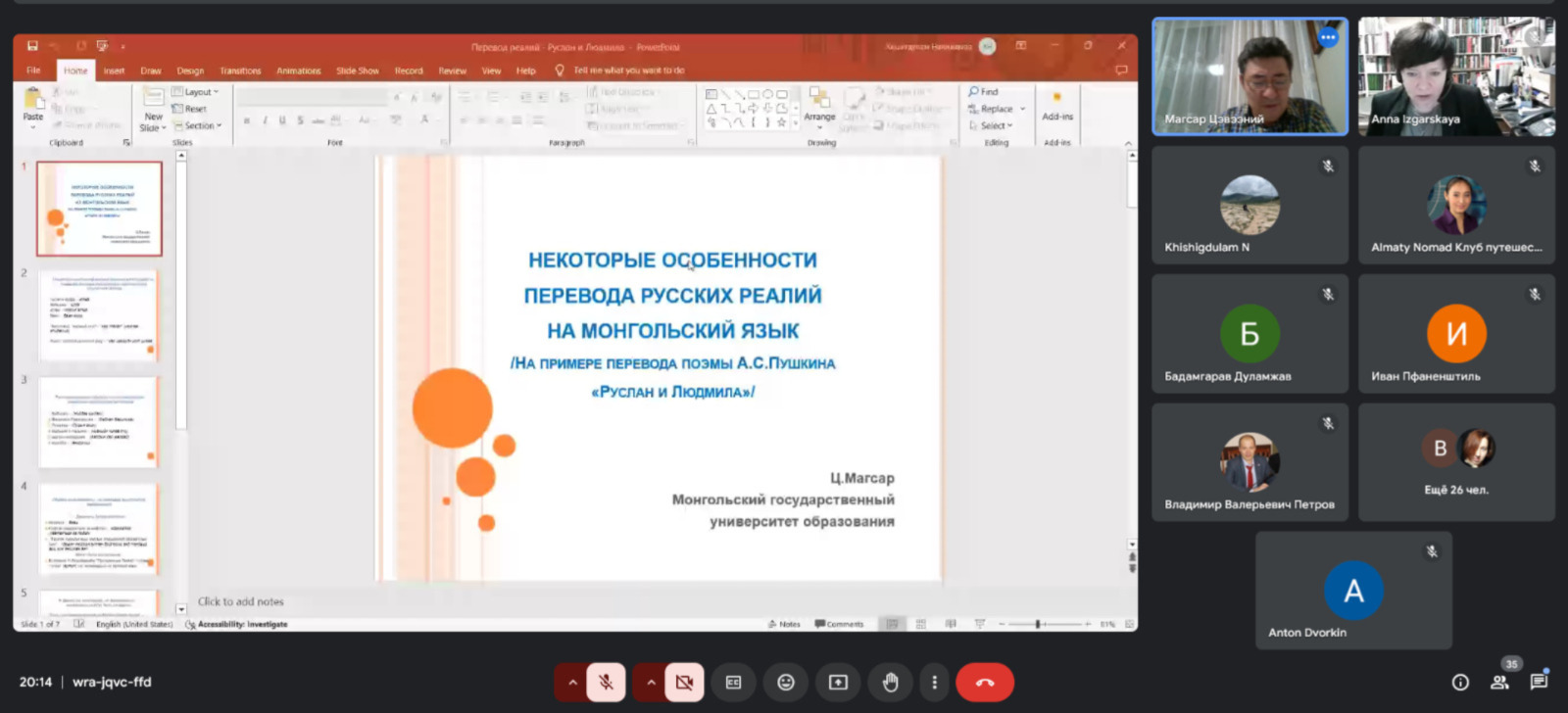The image size is (1568, 713).
Task: Click the present screen icon
Action: coord(838,683)
